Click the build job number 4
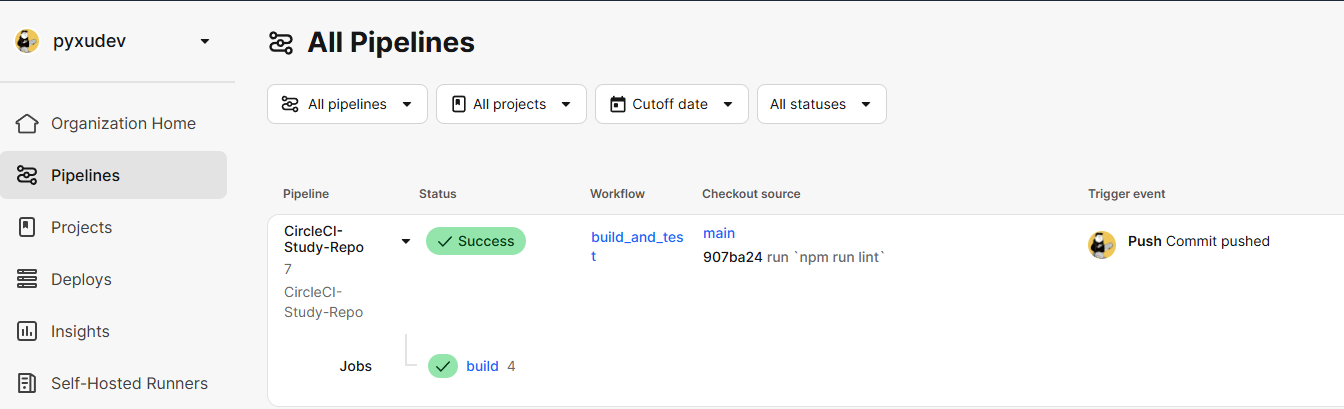The image size is (1344, 409). tap(511, 366)
